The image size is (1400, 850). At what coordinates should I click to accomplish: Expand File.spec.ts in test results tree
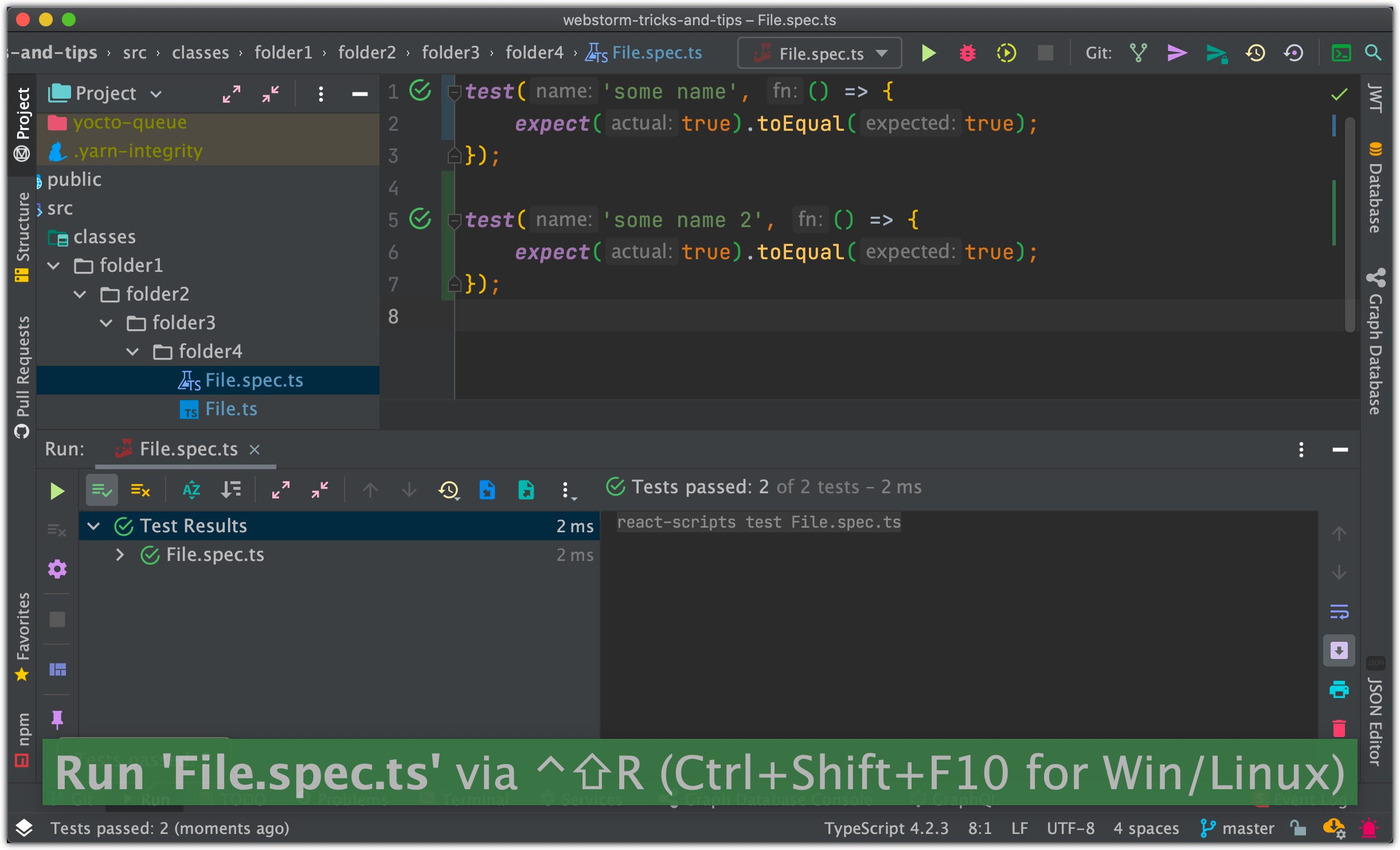(120, 555)
